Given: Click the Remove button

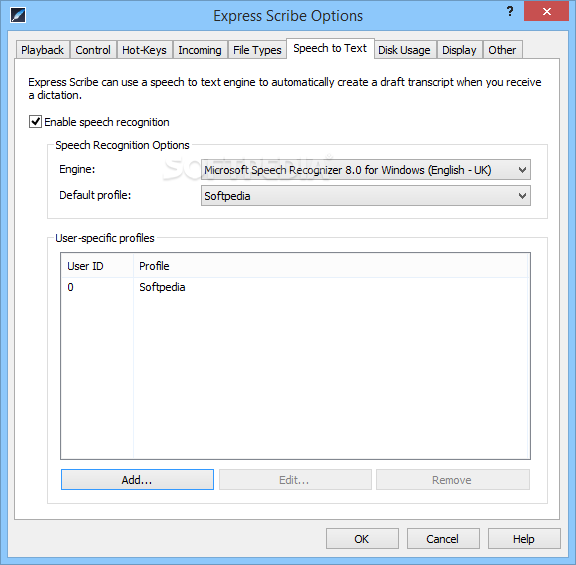Looking at the screenshot, I should click(453, 480).
